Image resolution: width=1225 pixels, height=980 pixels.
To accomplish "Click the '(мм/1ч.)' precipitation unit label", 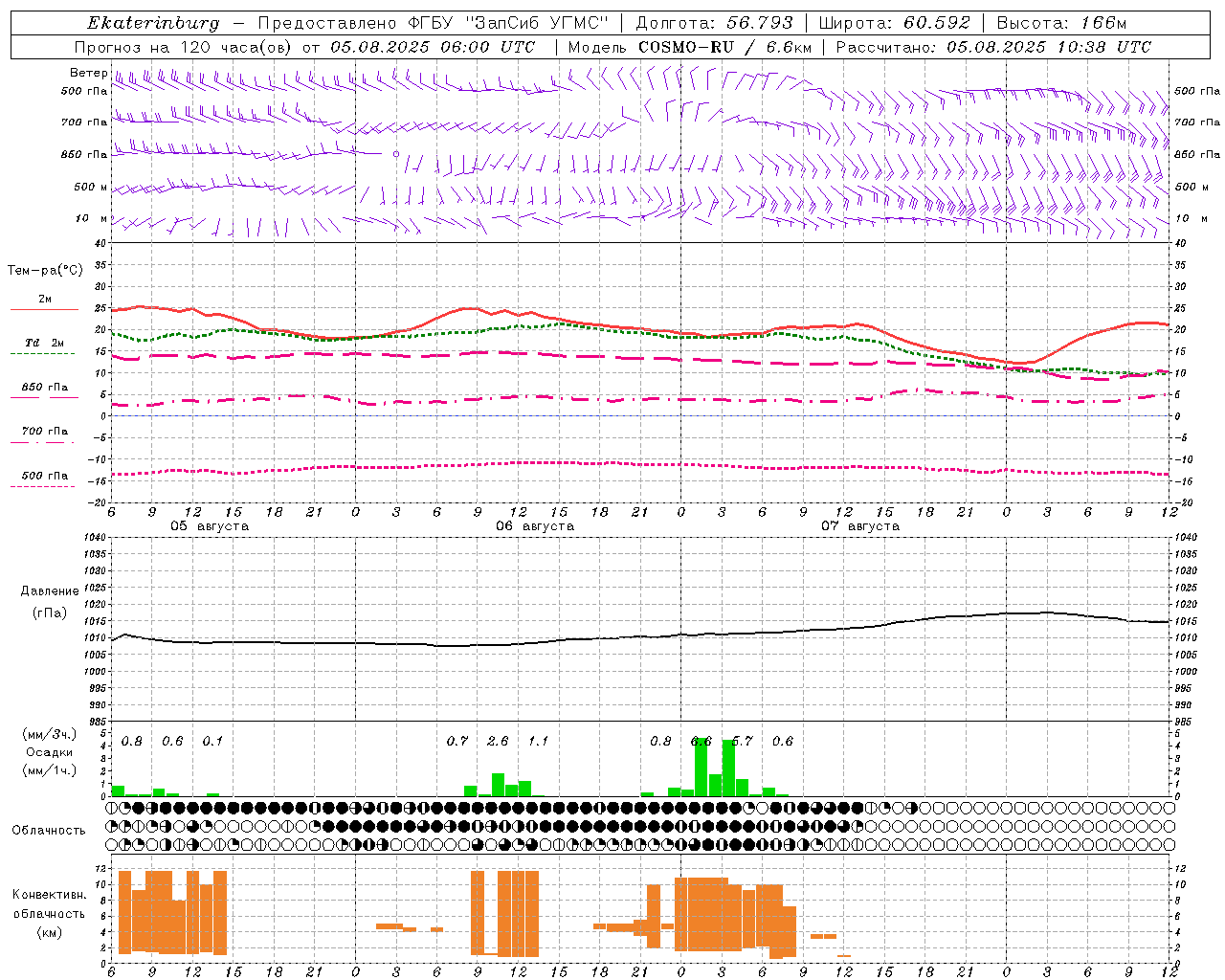I will (50, 770).
